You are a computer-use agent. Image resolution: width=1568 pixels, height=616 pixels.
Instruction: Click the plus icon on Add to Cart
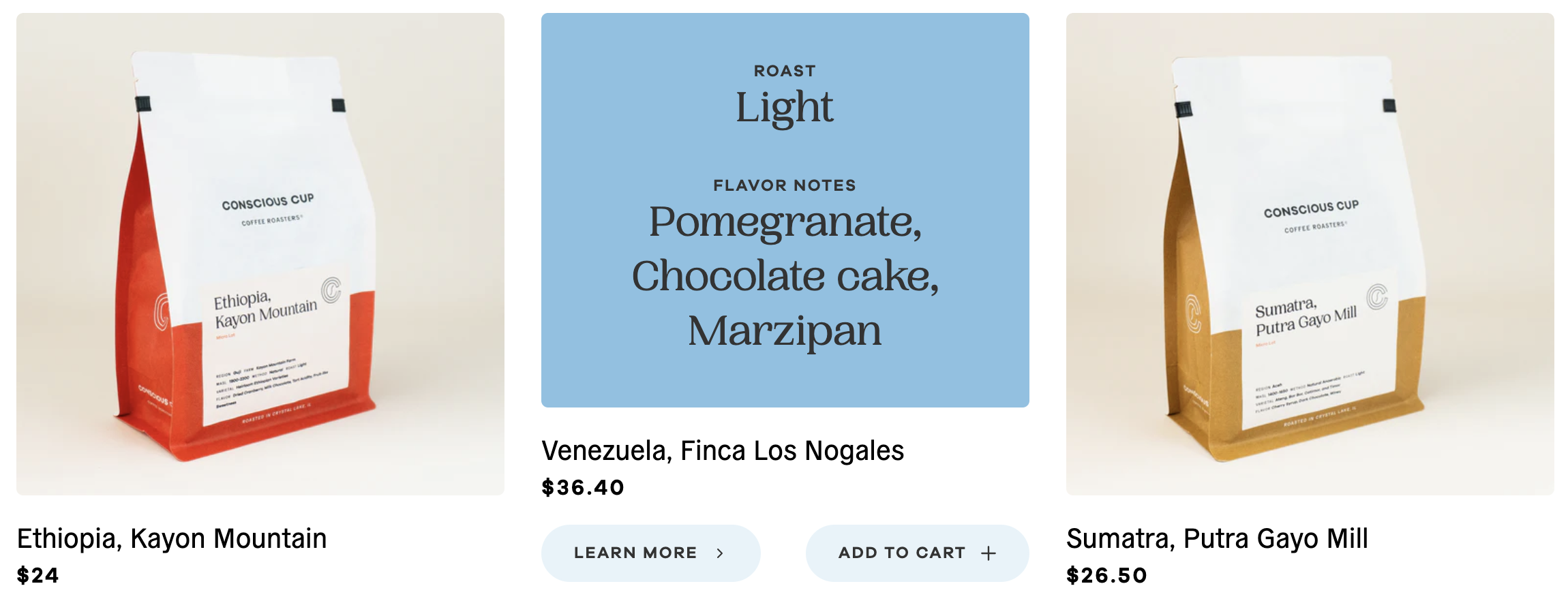click(x=989, y=553)
